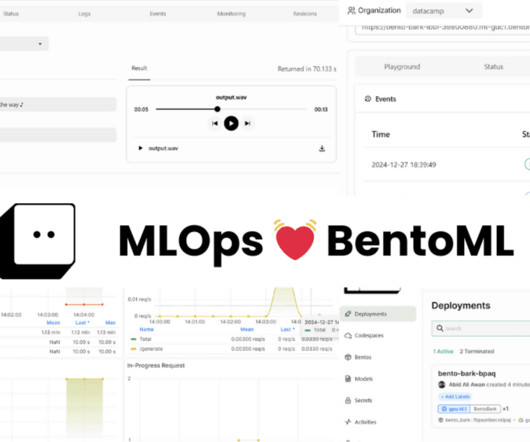
Task: Focus the Deployments search field
Action: (x=481, y=328)
